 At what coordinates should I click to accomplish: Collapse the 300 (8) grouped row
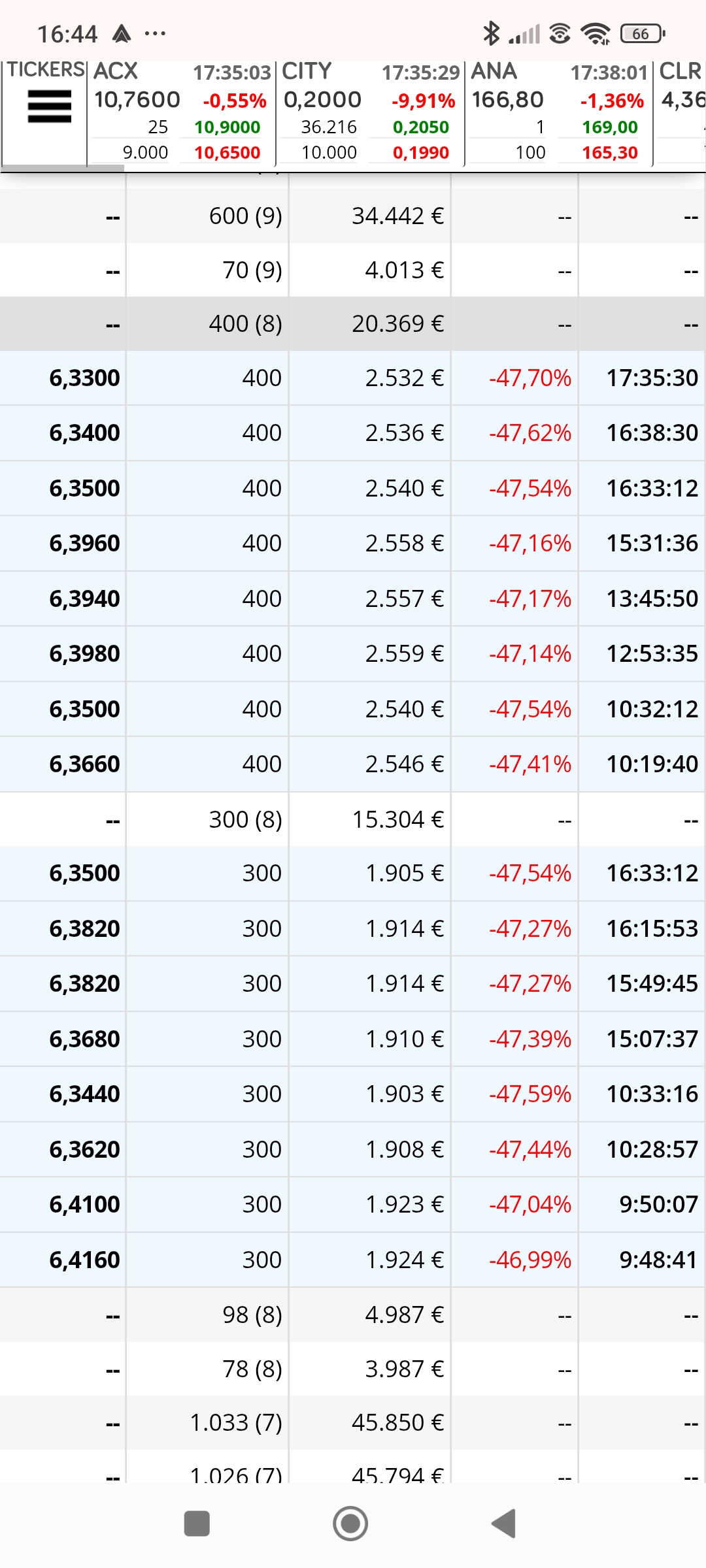tap(353, 819)
